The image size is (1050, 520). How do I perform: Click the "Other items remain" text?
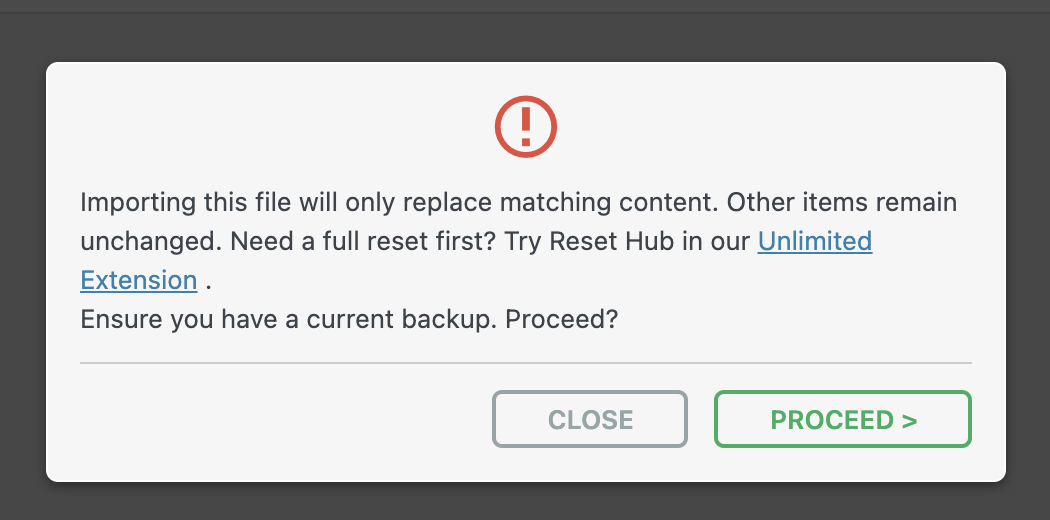(842, 203)
